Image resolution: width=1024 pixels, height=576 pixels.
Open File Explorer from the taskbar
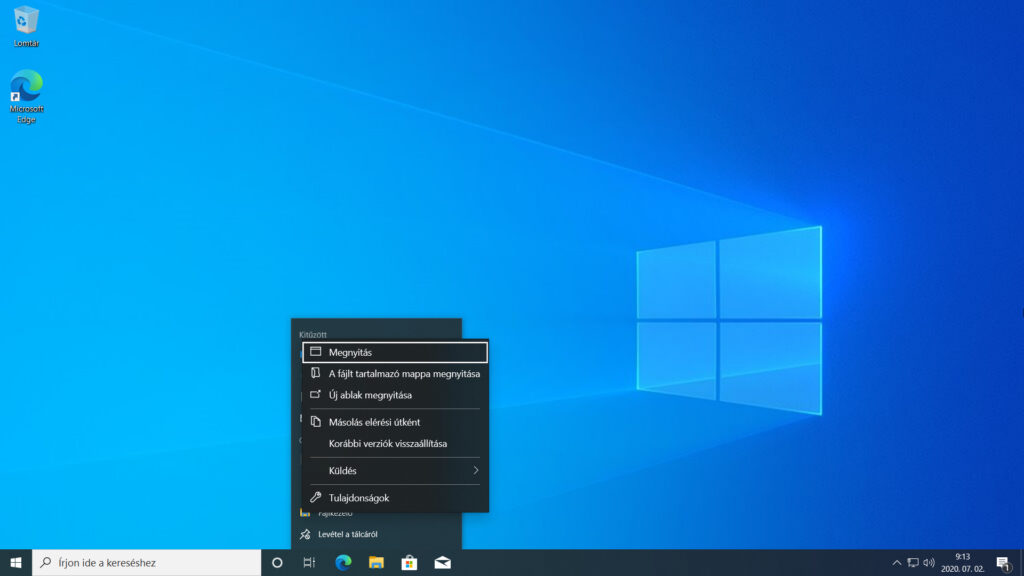[376, 562]
